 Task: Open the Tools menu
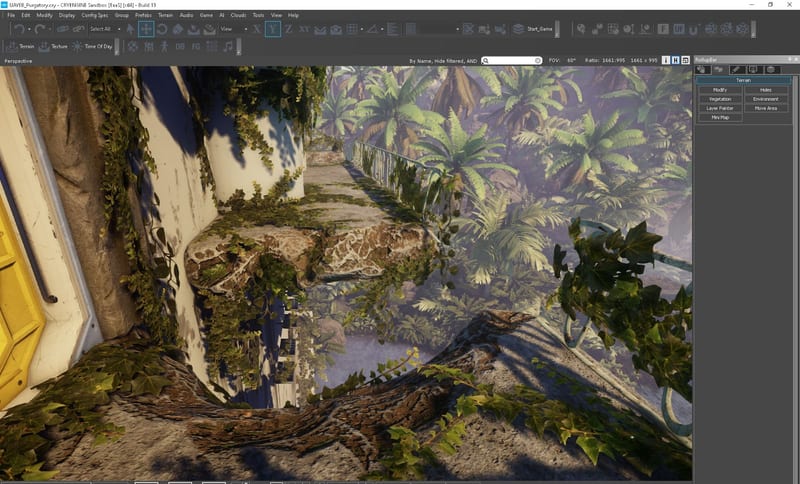click(x=259, y=15)
